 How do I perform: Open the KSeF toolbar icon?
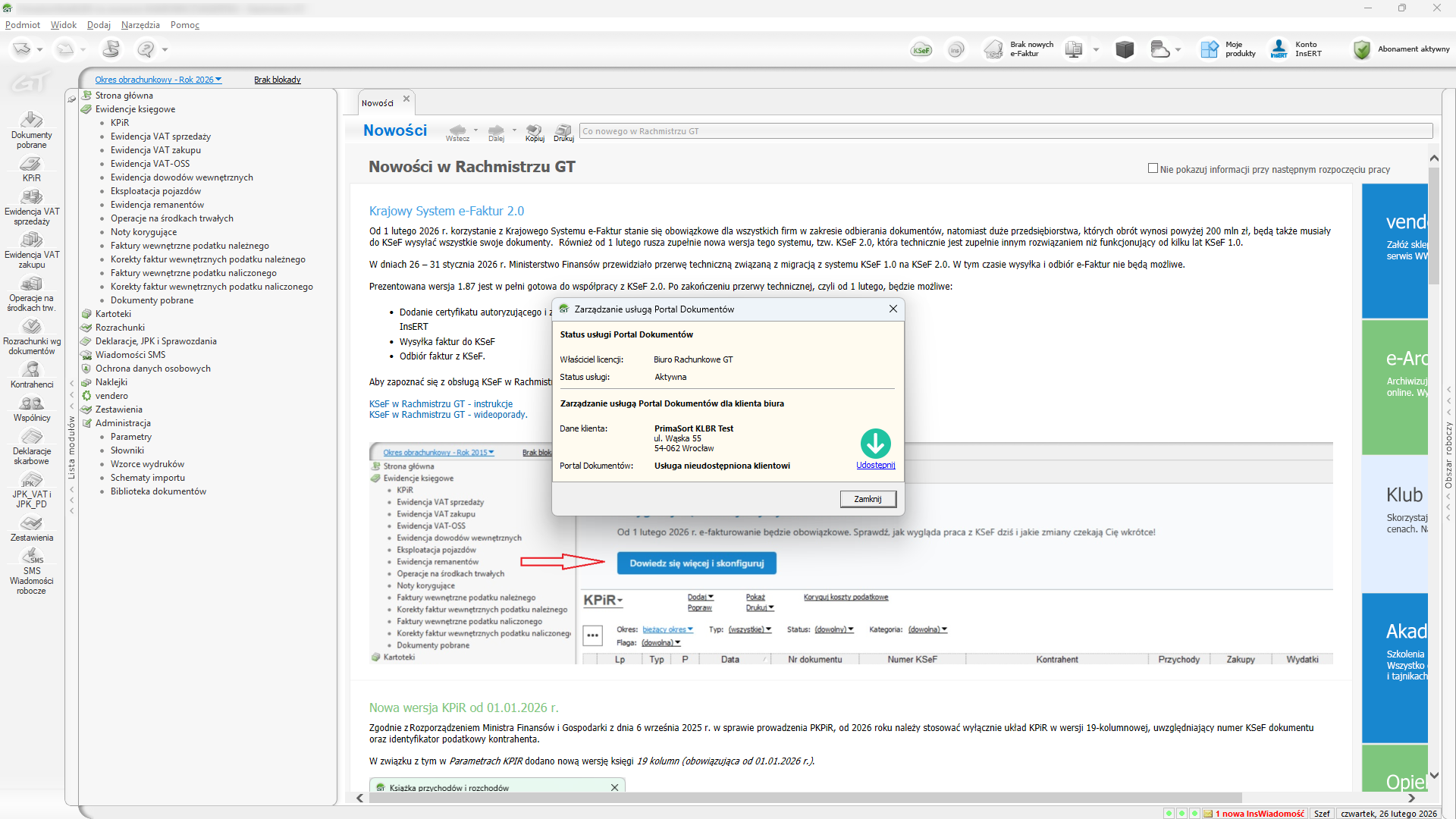tap(921, 50)
